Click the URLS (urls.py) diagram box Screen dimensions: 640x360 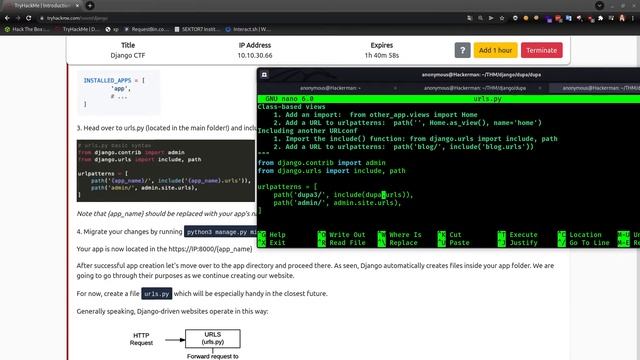coord(213,338)
